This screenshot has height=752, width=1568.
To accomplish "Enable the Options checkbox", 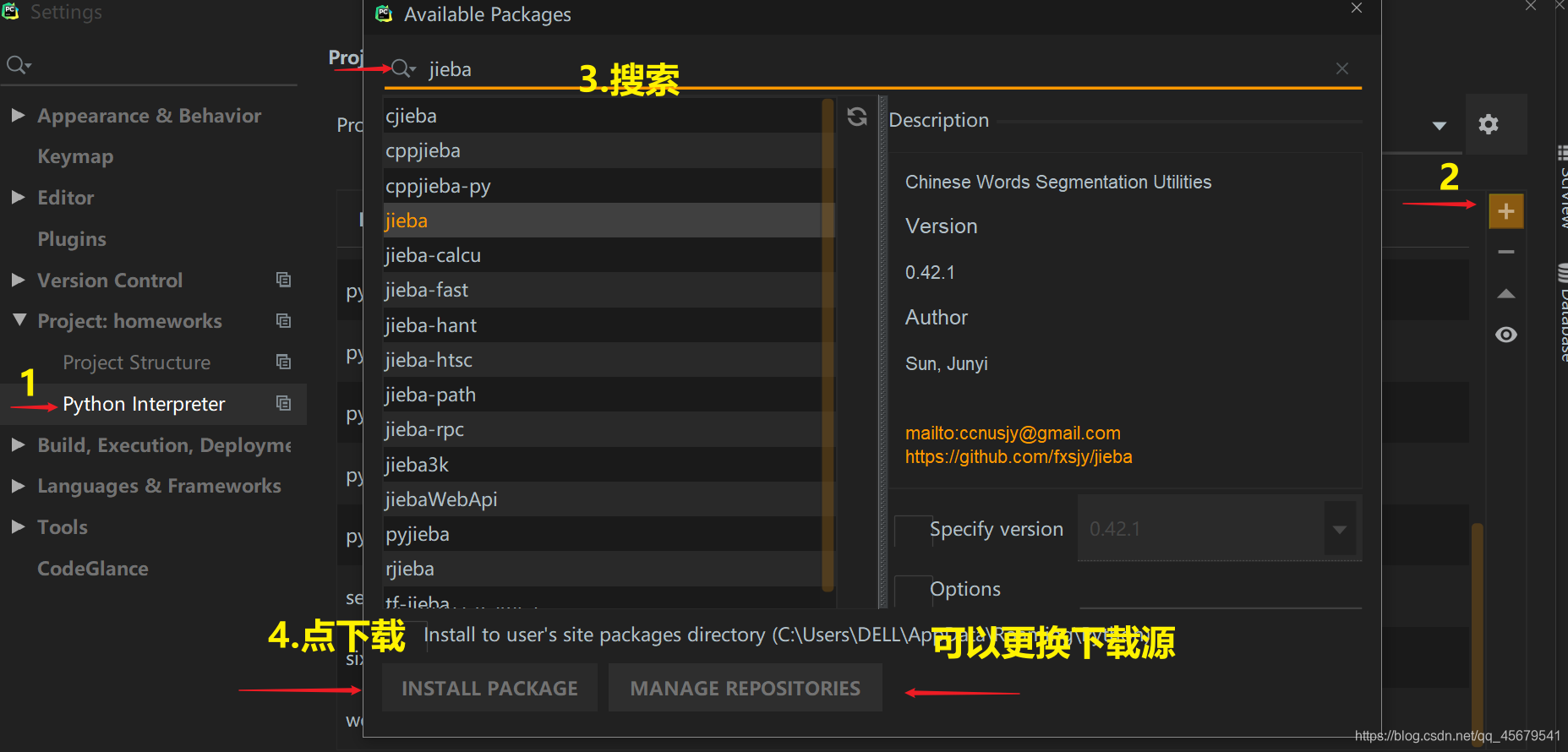I will (x=912, y=591).
